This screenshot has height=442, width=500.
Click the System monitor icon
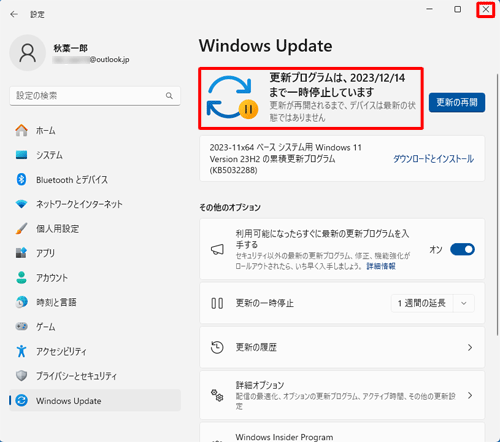click(21, 155)
